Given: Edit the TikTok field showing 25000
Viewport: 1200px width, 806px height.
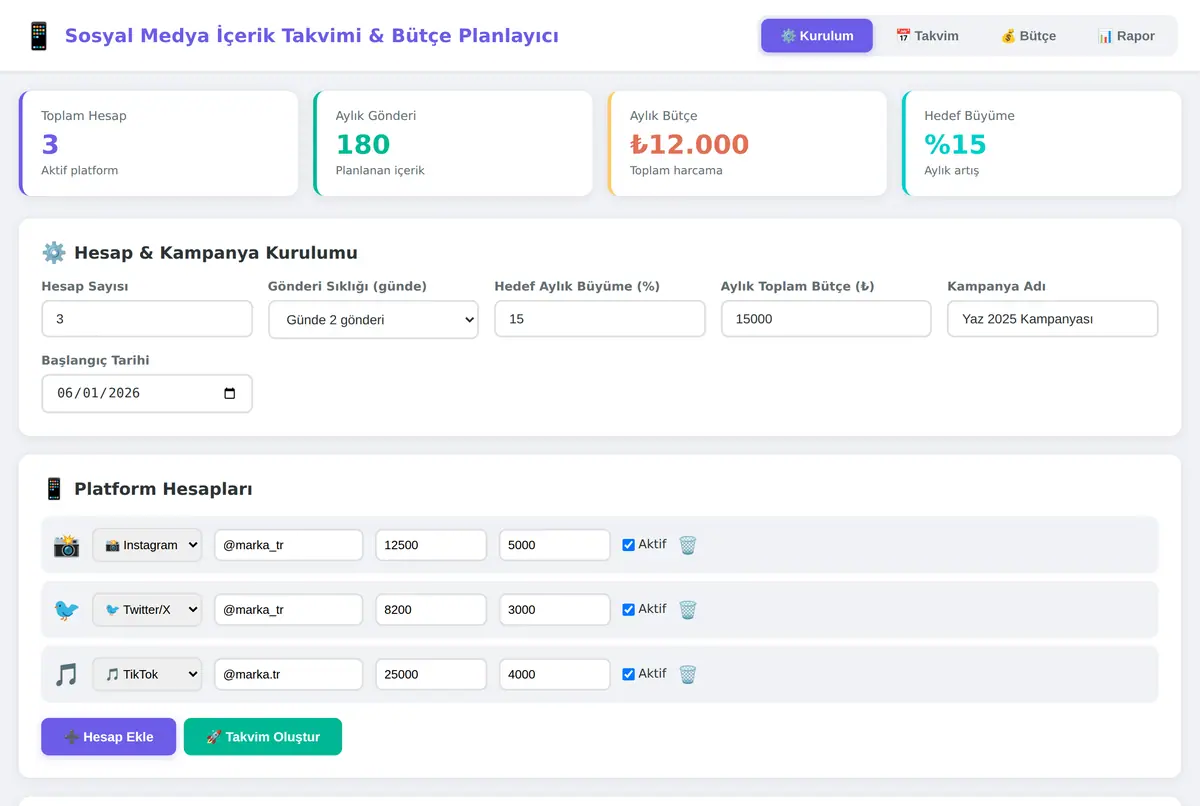Looking at the screenshot, I should pos(431,674).
